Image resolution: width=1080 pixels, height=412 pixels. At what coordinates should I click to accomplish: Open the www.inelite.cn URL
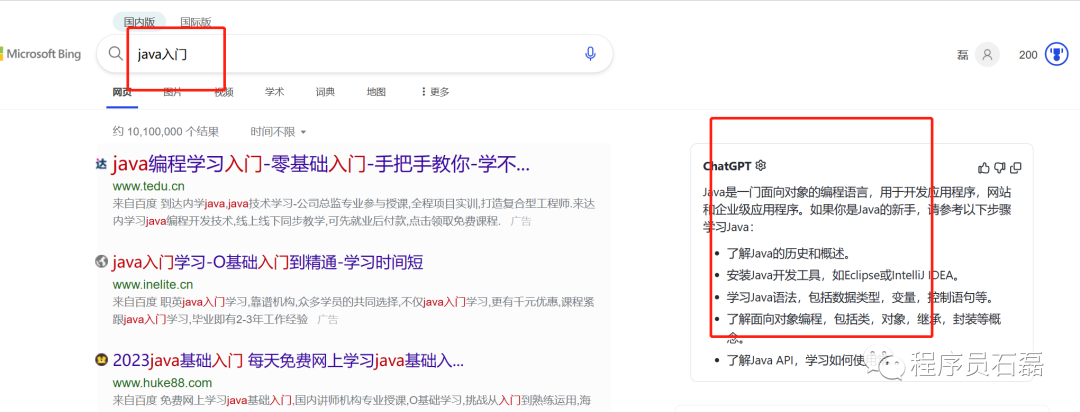[153, 284]
